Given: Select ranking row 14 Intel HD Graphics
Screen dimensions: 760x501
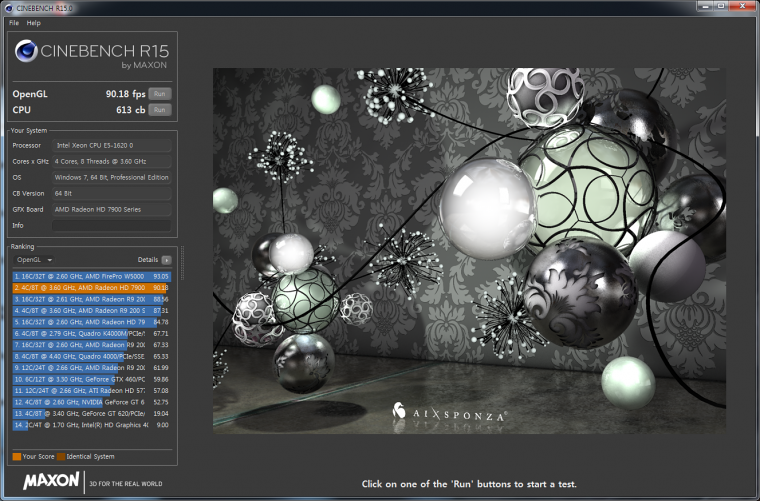Looking at the screenshot, I should click(x=92, y=425).
